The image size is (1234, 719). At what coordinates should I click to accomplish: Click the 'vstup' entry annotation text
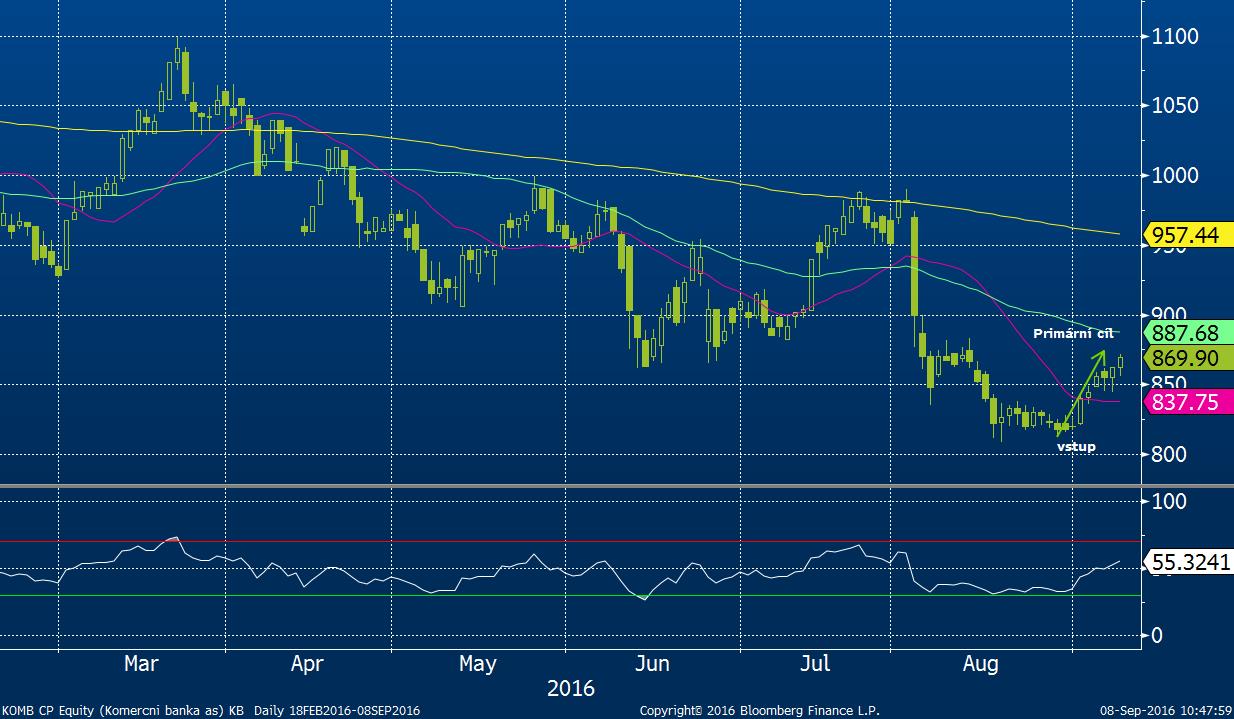tap(1076, 447)
